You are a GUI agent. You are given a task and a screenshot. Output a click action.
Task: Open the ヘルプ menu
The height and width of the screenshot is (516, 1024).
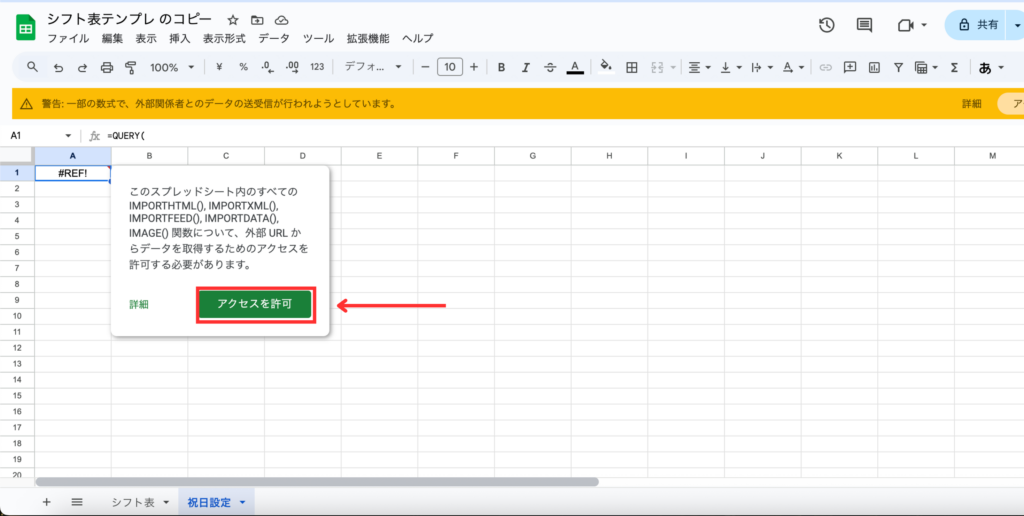(x=417, y=39)
